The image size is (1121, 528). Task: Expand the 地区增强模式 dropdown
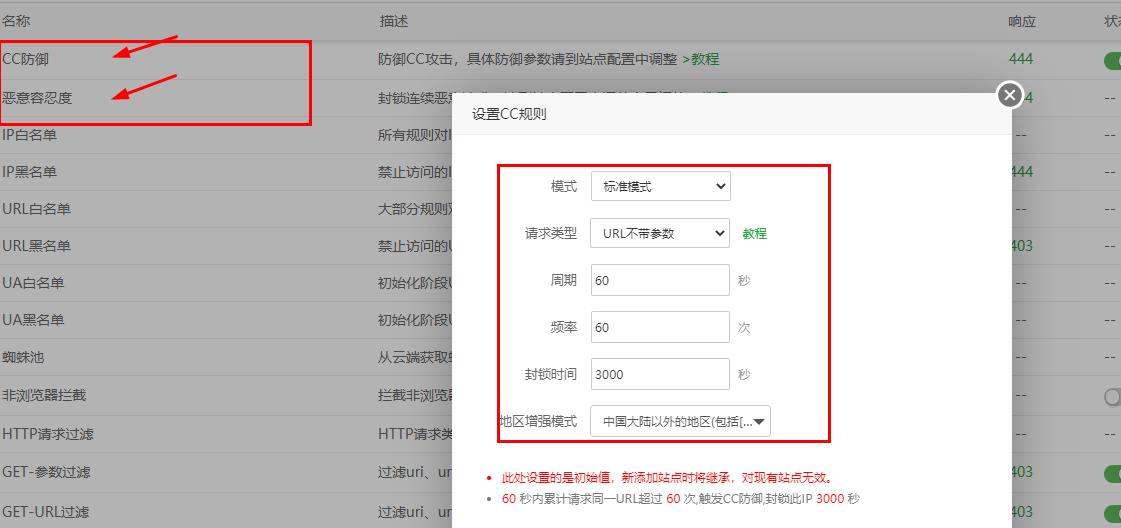pos(680,422)
